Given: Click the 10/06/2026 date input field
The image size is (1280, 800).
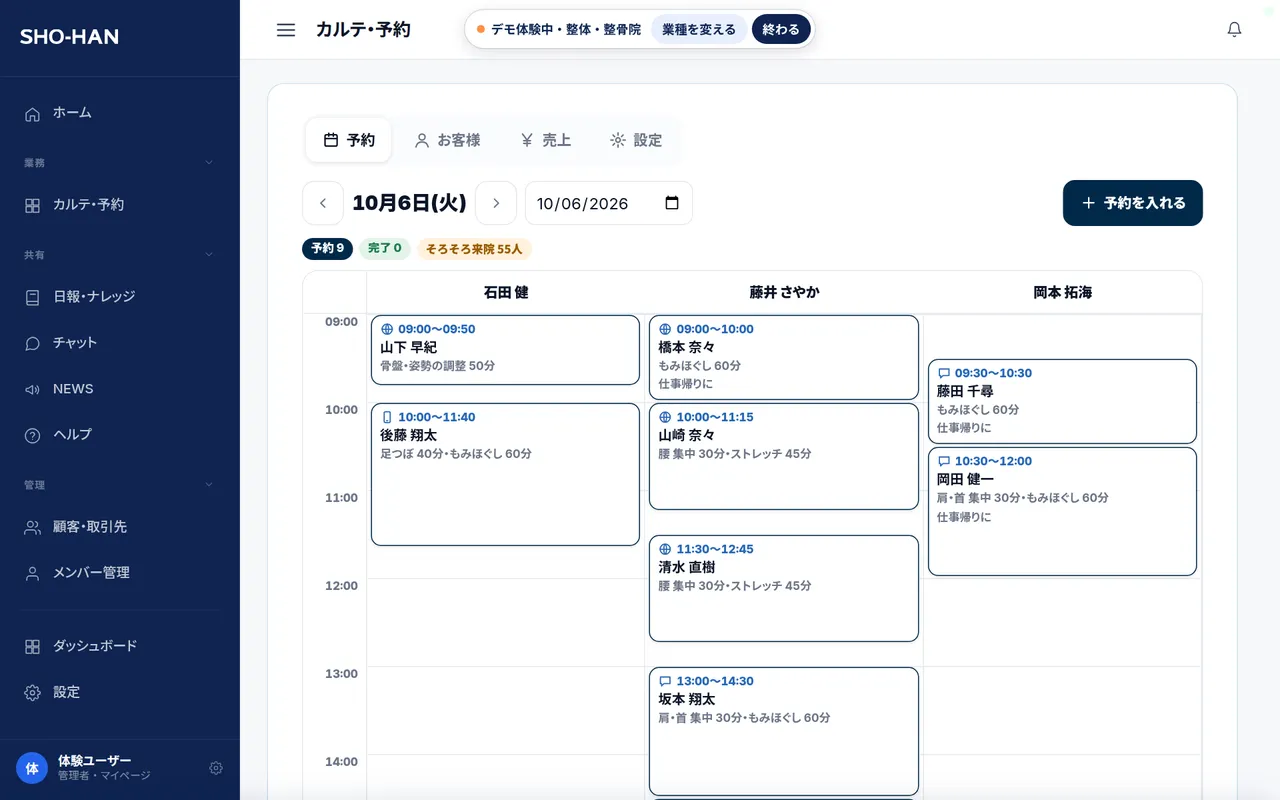Looking at the screenshot, I should (x=609, y=203).
